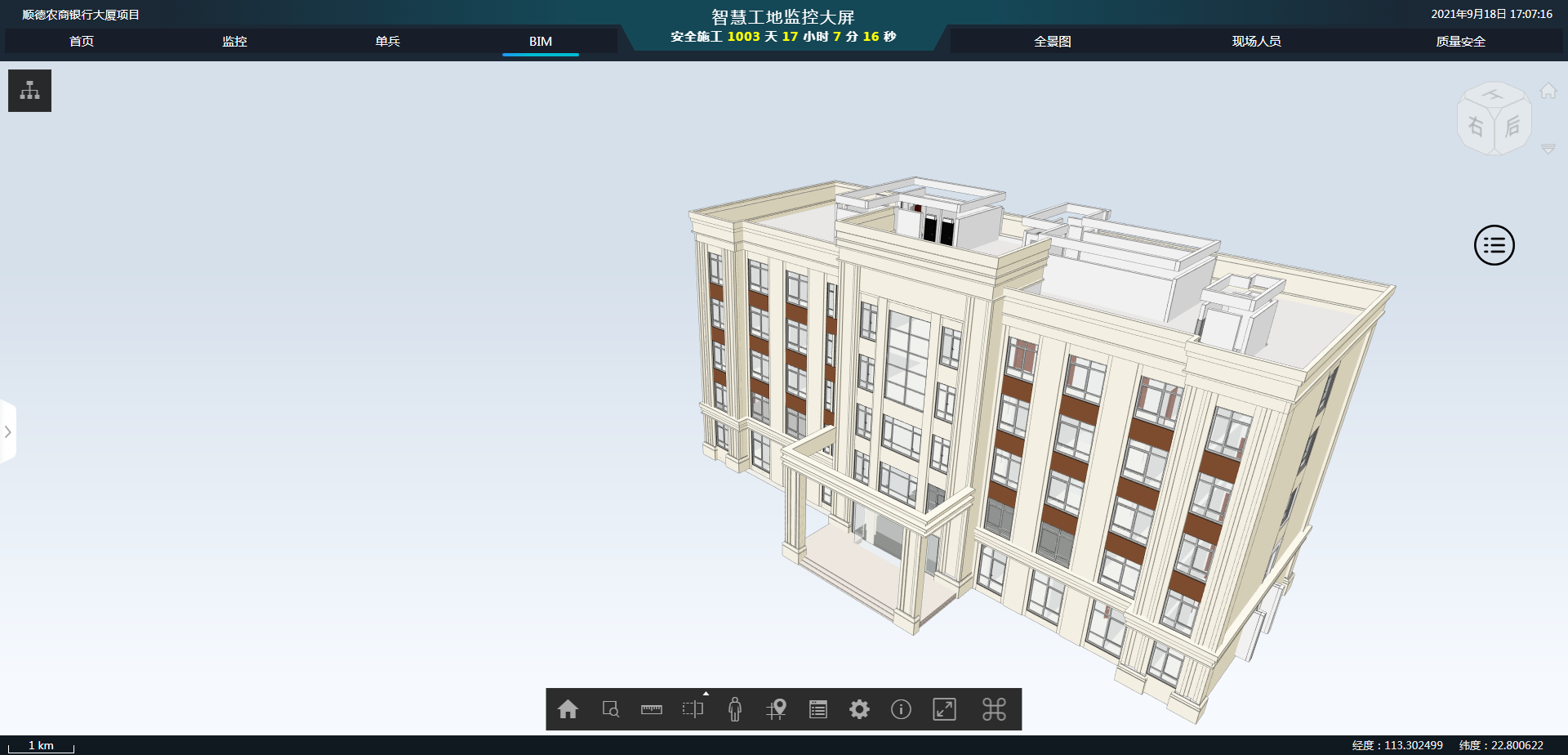Switch to the 监控 tab
1568x755 pixels.
coord(234,42)
